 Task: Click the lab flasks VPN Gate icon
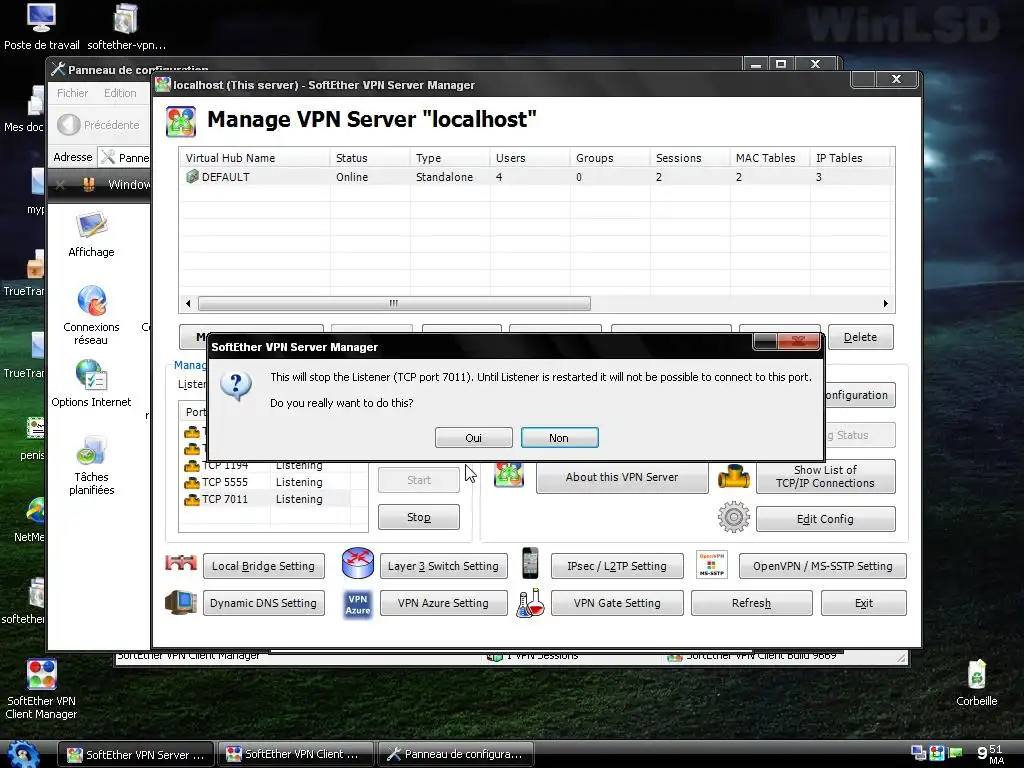click(x=530, y=603)
